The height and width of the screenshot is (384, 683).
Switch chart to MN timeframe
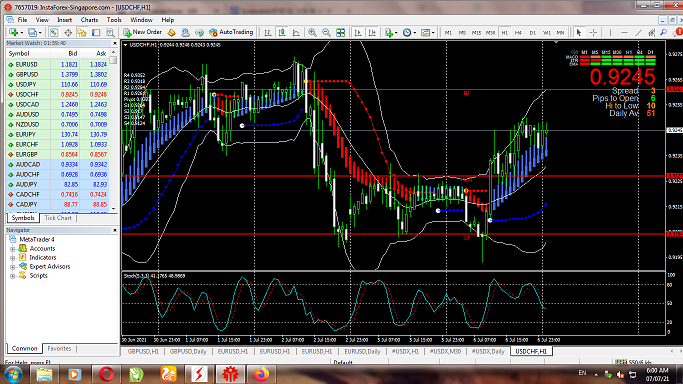coord(561,33)
